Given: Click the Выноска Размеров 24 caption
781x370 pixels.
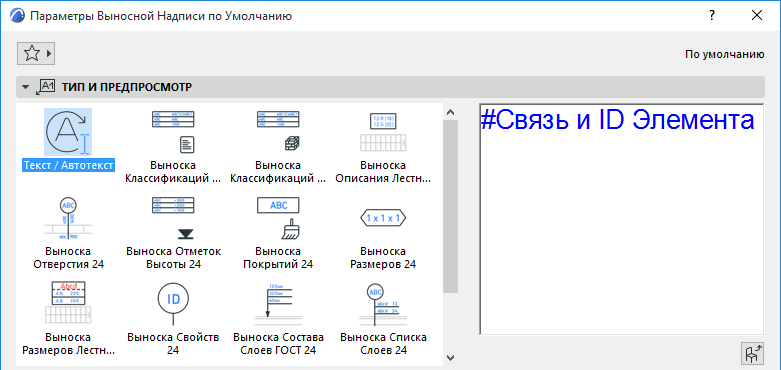Looking at the screenshot, I should 383,257.
